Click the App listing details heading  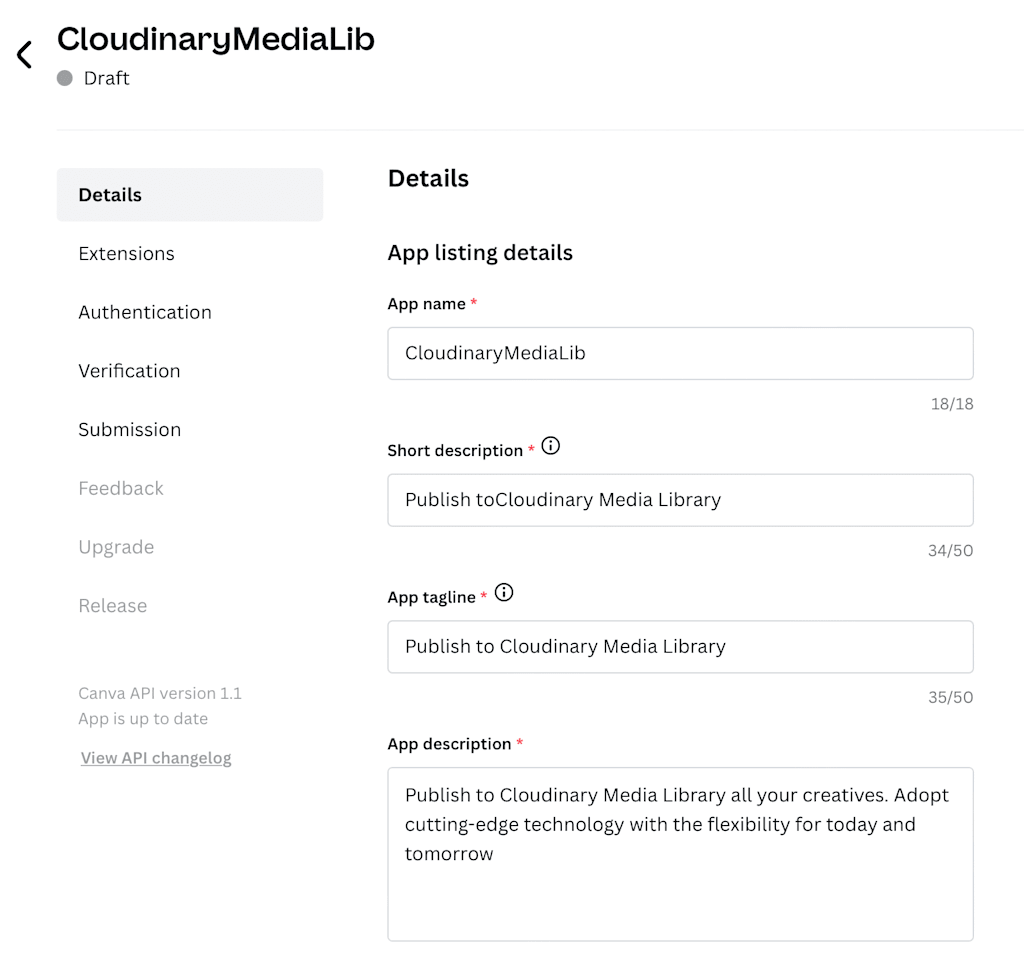coord(480,253)
